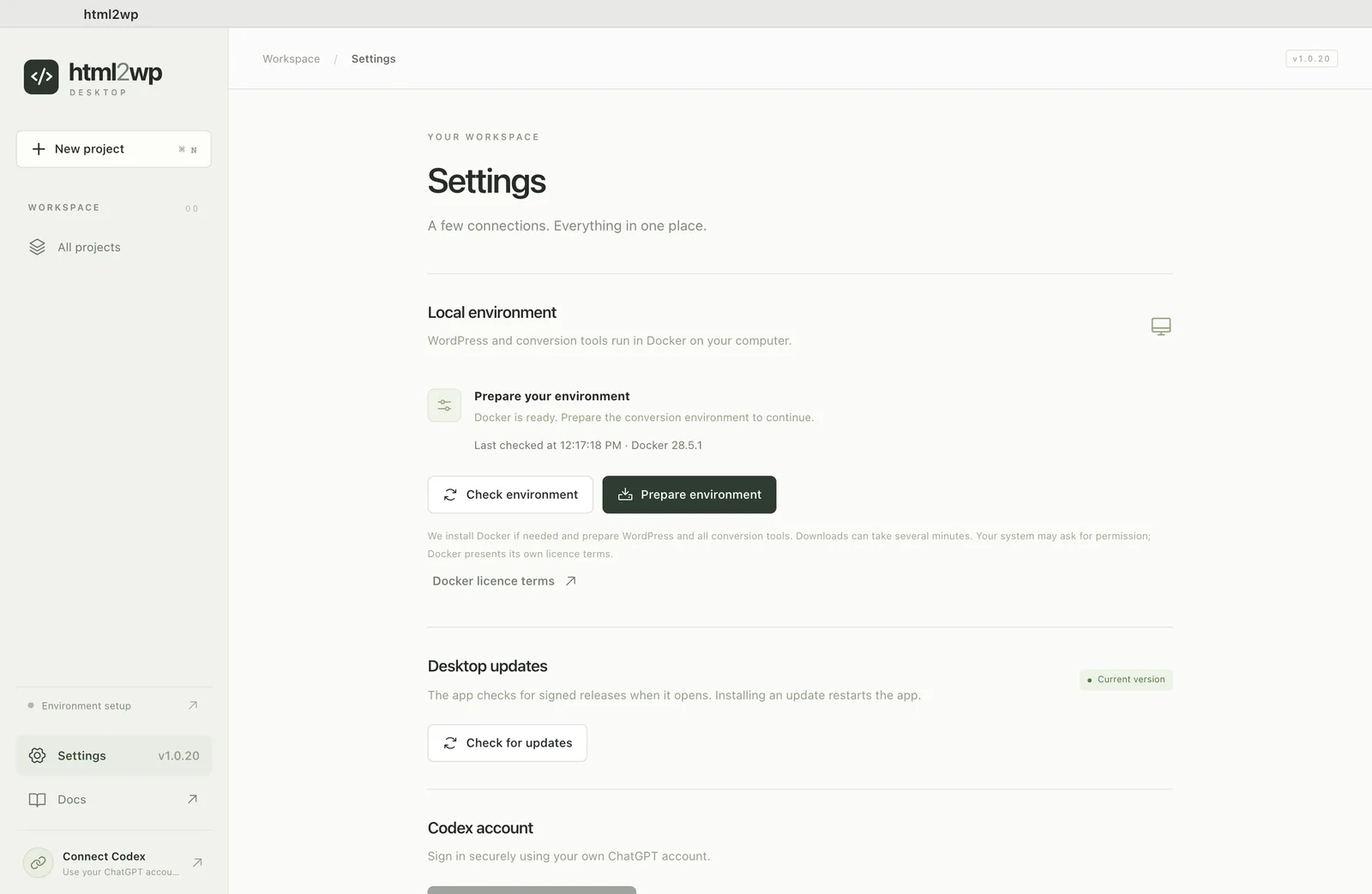Click the All projects layers icon

(x=37, y=247)
